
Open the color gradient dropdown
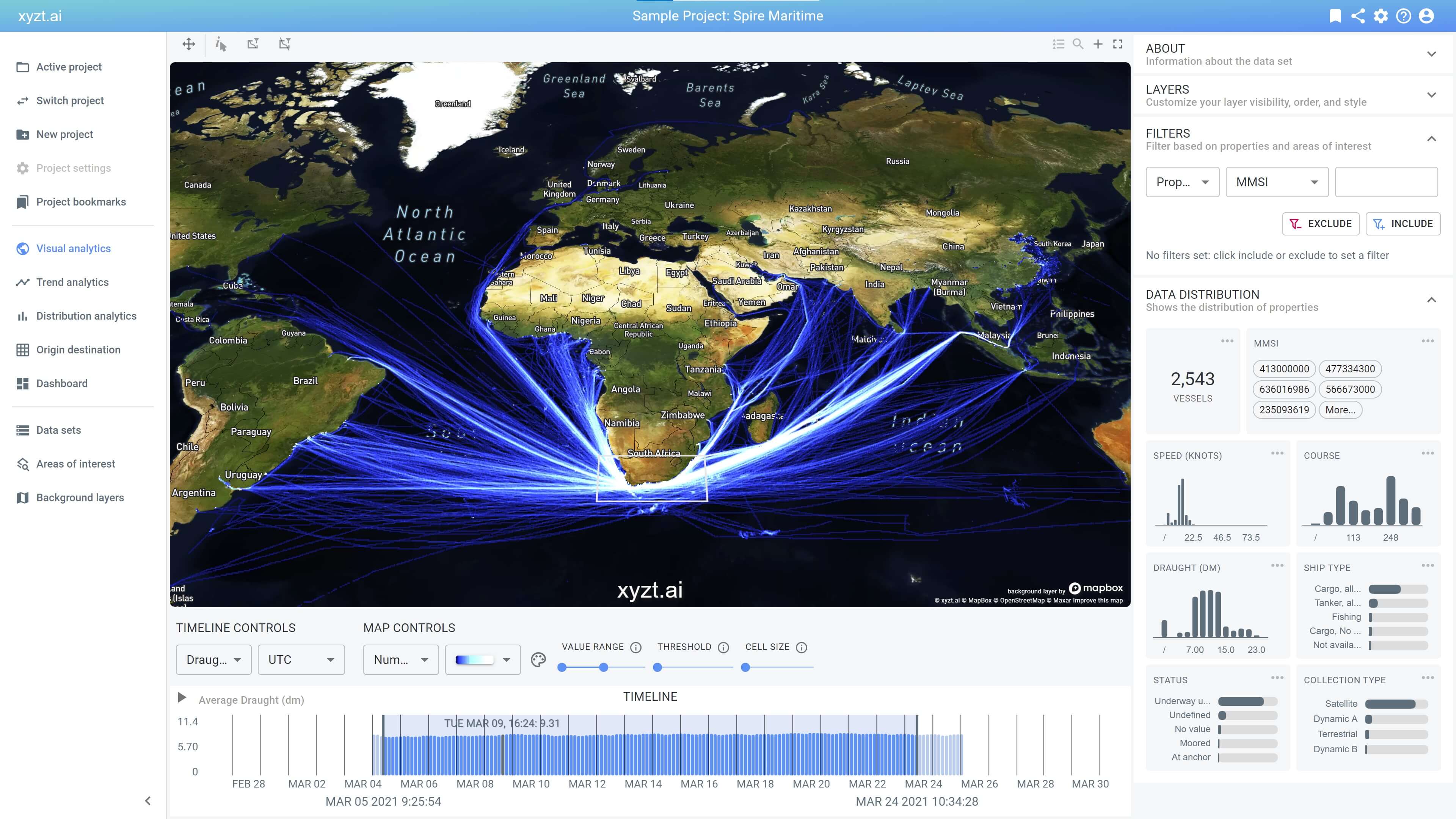coord(483,660)
